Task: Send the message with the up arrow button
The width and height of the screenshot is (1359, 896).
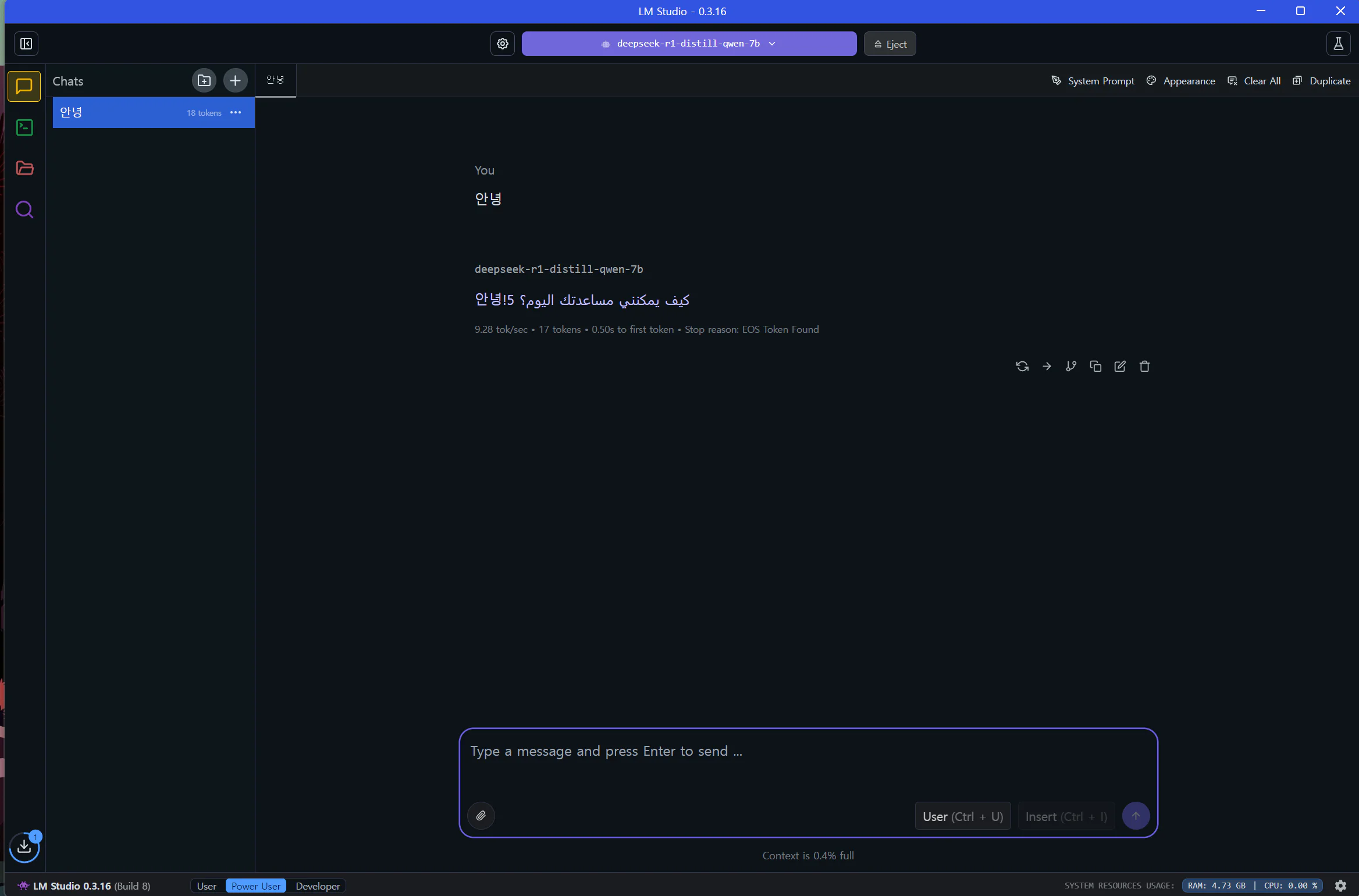Action: [1136, 816]
